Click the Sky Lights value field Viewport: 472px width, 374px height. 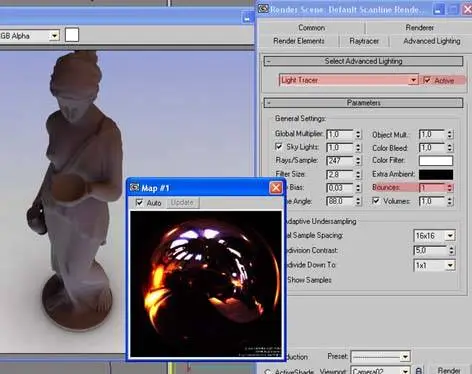click(x=340, y=147)
